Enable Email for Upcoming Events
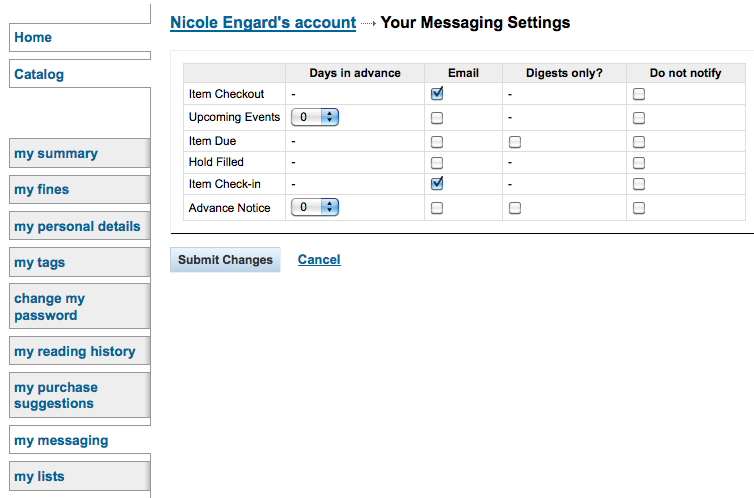 point(437,118)
